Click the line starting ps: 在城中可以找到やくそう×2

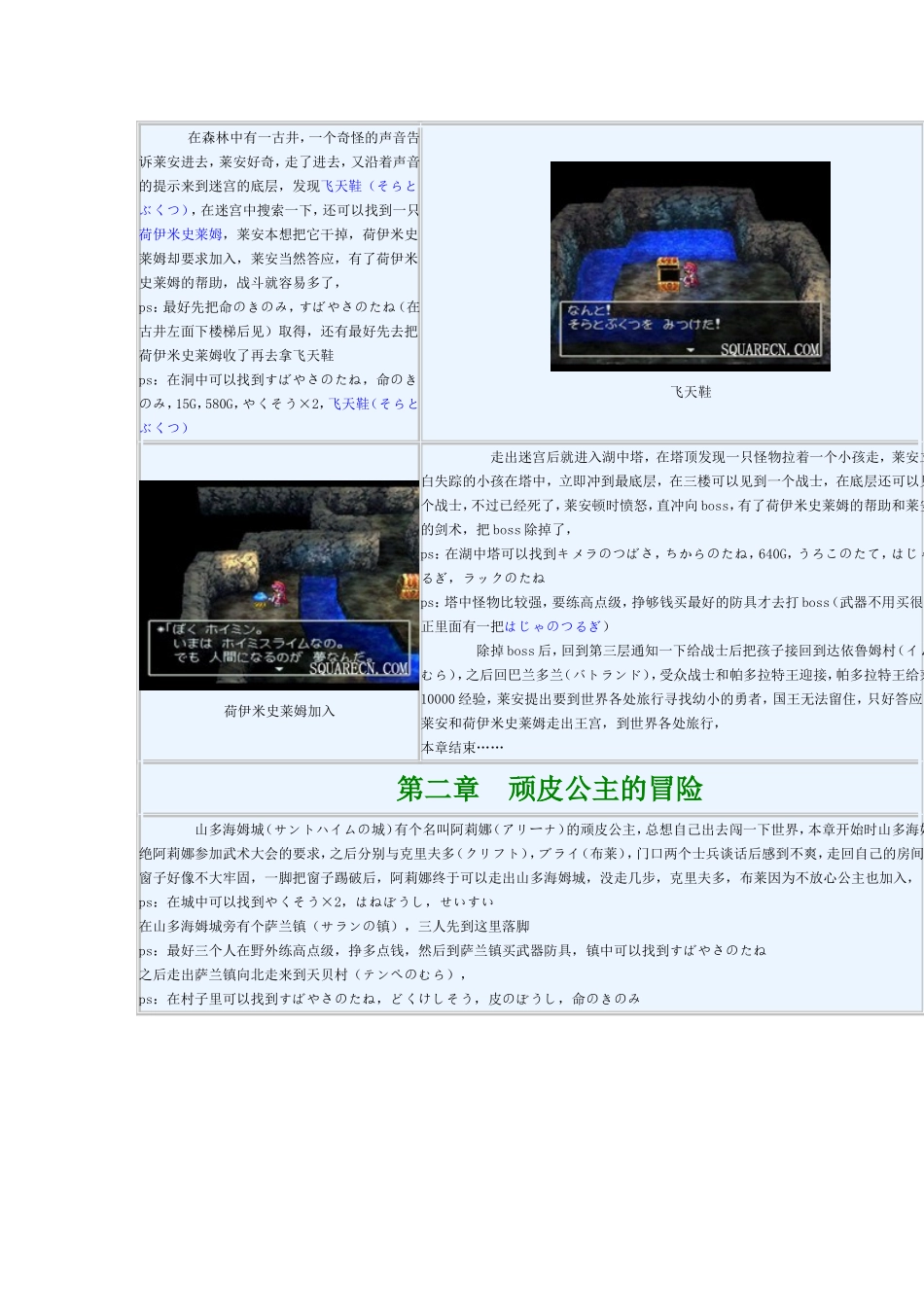tap(316, 902)
